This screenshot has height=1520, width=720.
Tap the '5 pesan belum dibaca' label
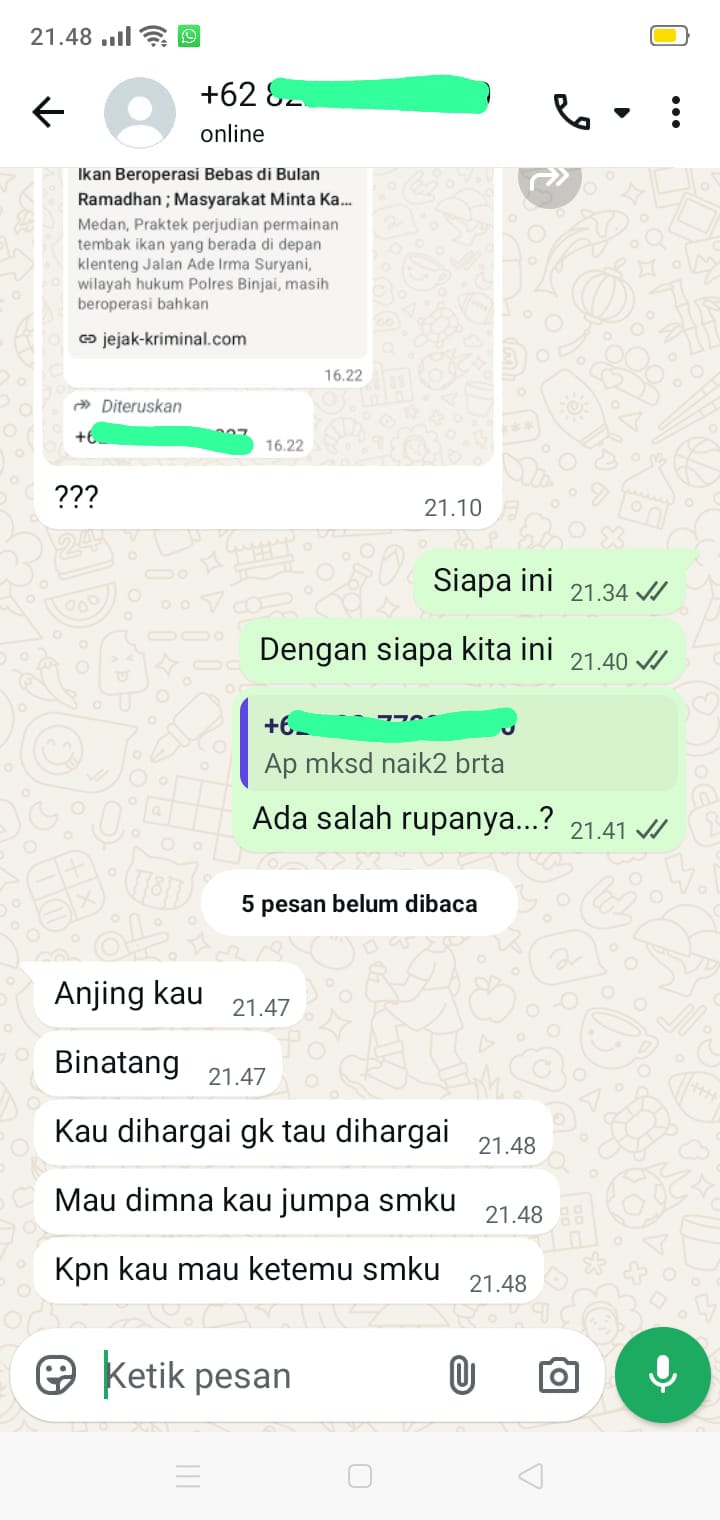360,904
